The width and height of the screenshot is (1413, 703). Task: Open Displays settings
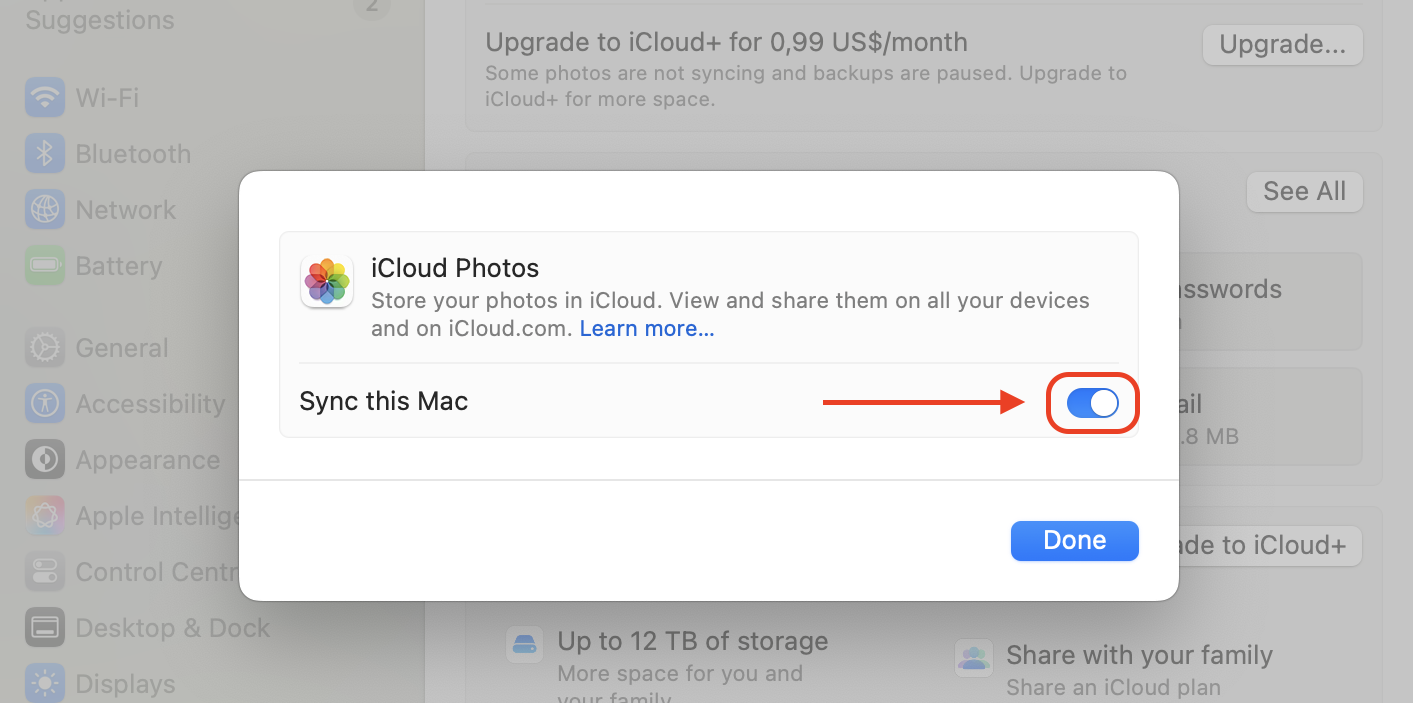click(x=125, y=683)
